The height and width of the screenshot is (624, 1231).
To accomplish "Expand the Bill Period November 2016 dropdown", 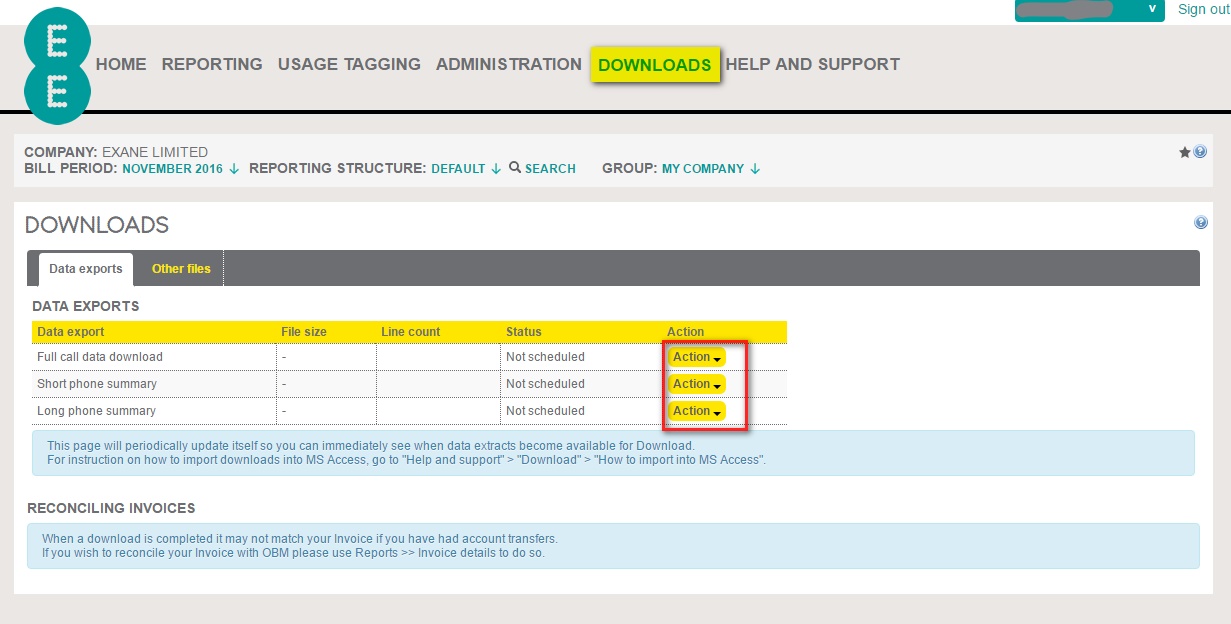I will click(x=180, y=169).
